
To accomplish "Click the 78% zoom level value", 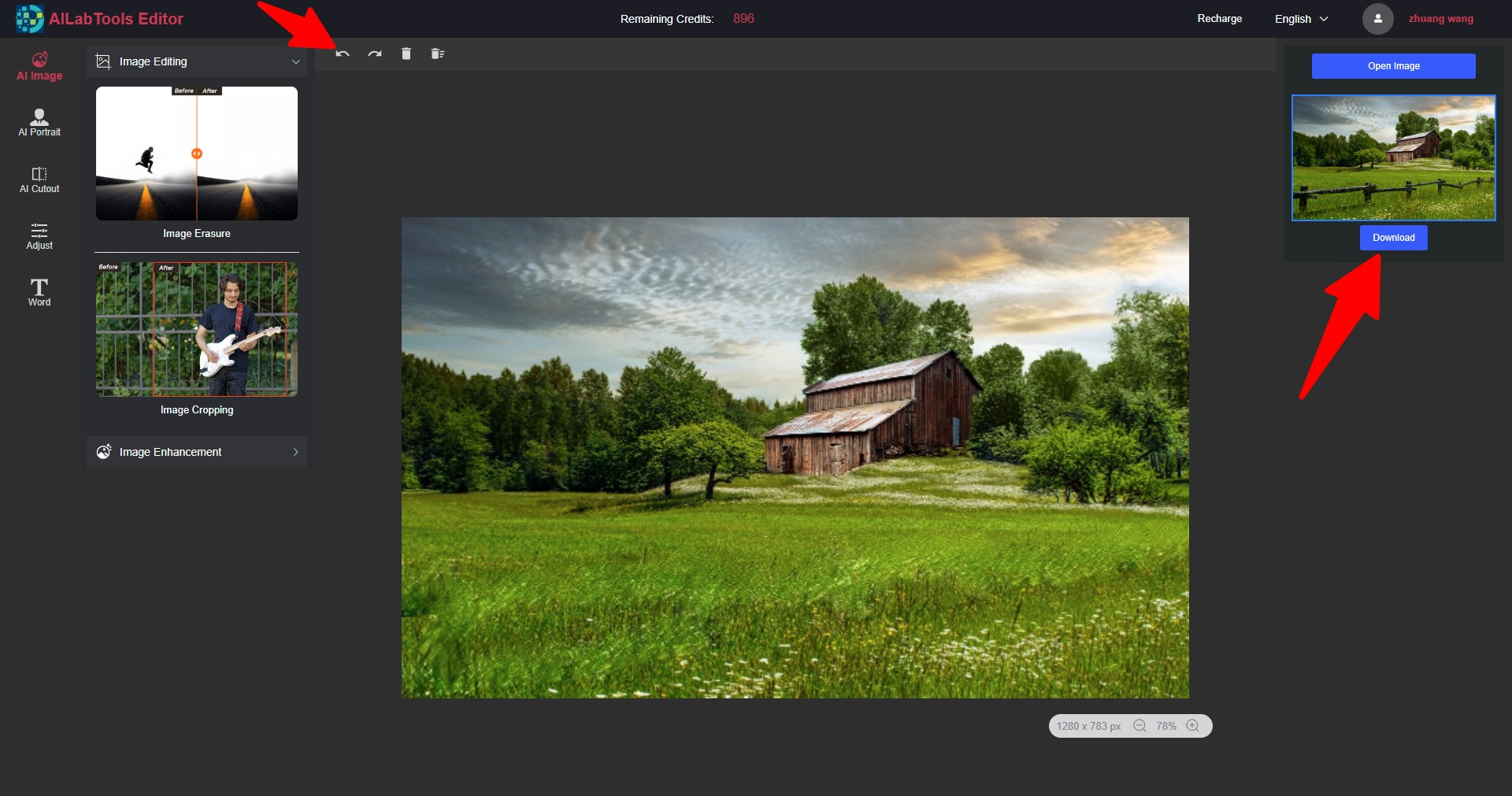I will pyautogui.click(x=1166, y=726).
